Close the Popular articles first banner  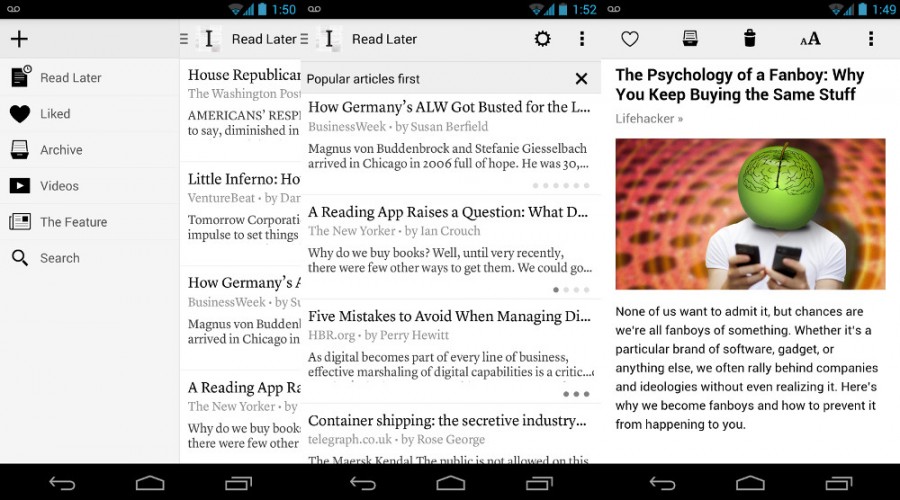pos(581,79)
